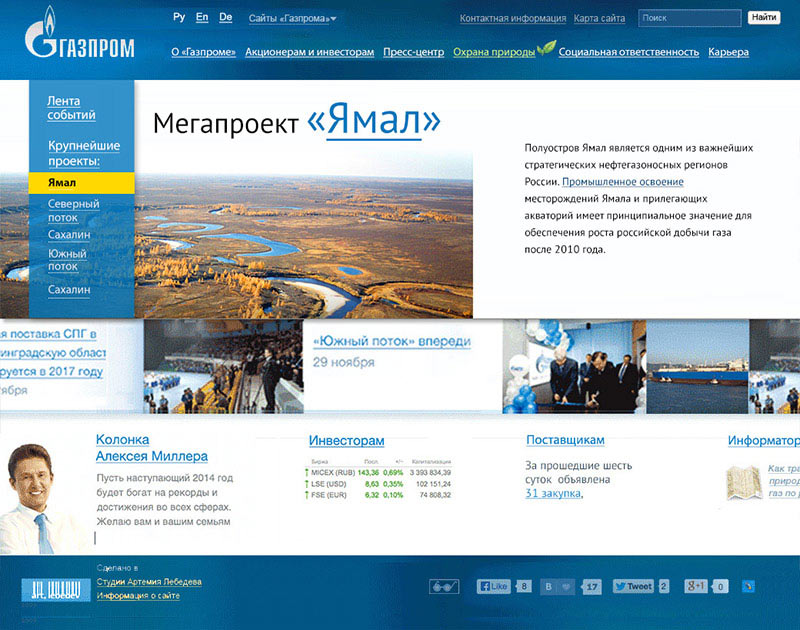
Task: Select Северный поток in the projects sidebar
Action: tap(74, 210)
